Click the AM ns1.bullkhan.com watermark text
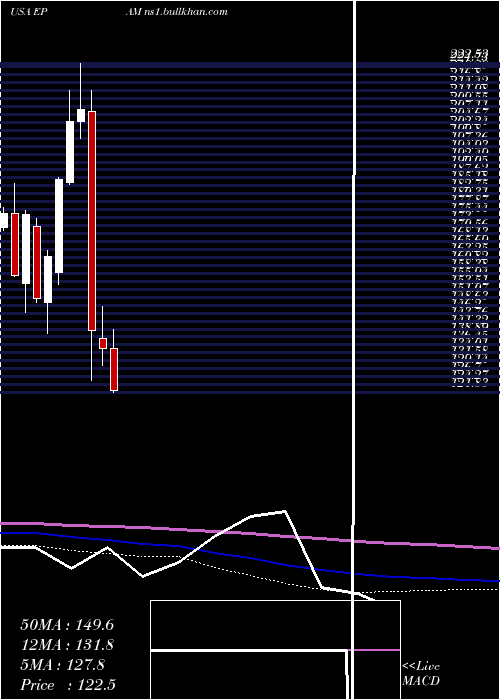500x700 pixels. click(x=176, y=12)
